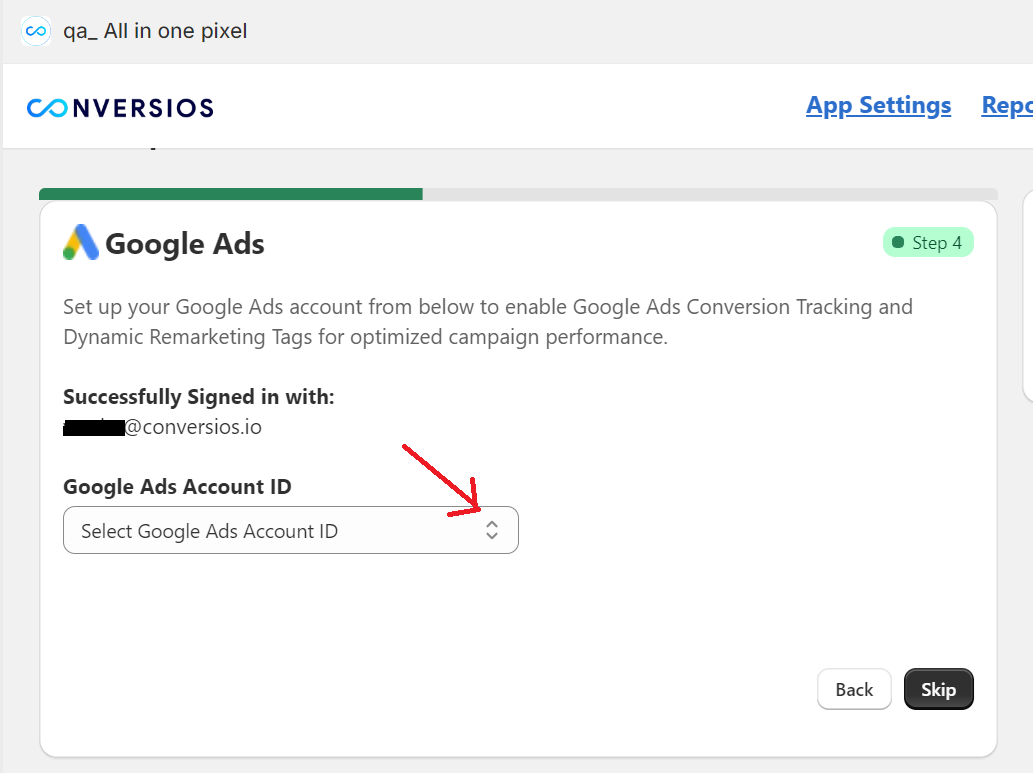Click the "Google Ads Account ID" label

coord(177,486)
